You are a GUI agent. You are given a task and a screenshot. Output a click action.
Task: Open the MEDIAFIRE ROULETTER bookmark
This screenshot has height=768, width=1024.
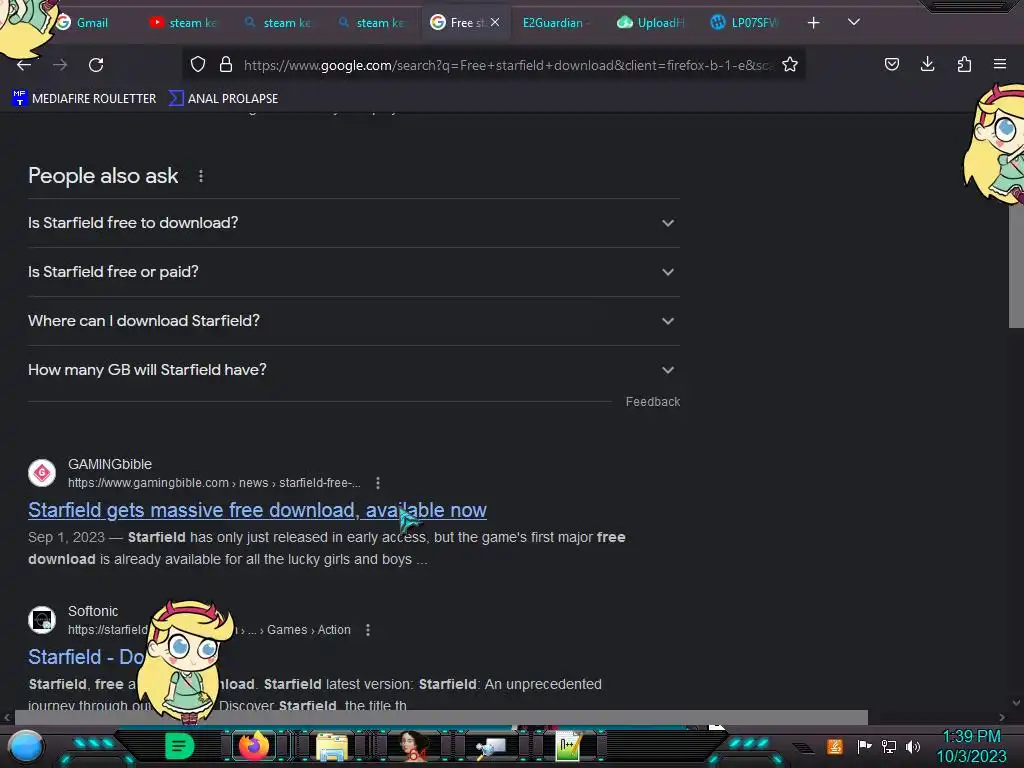[84, 99]
